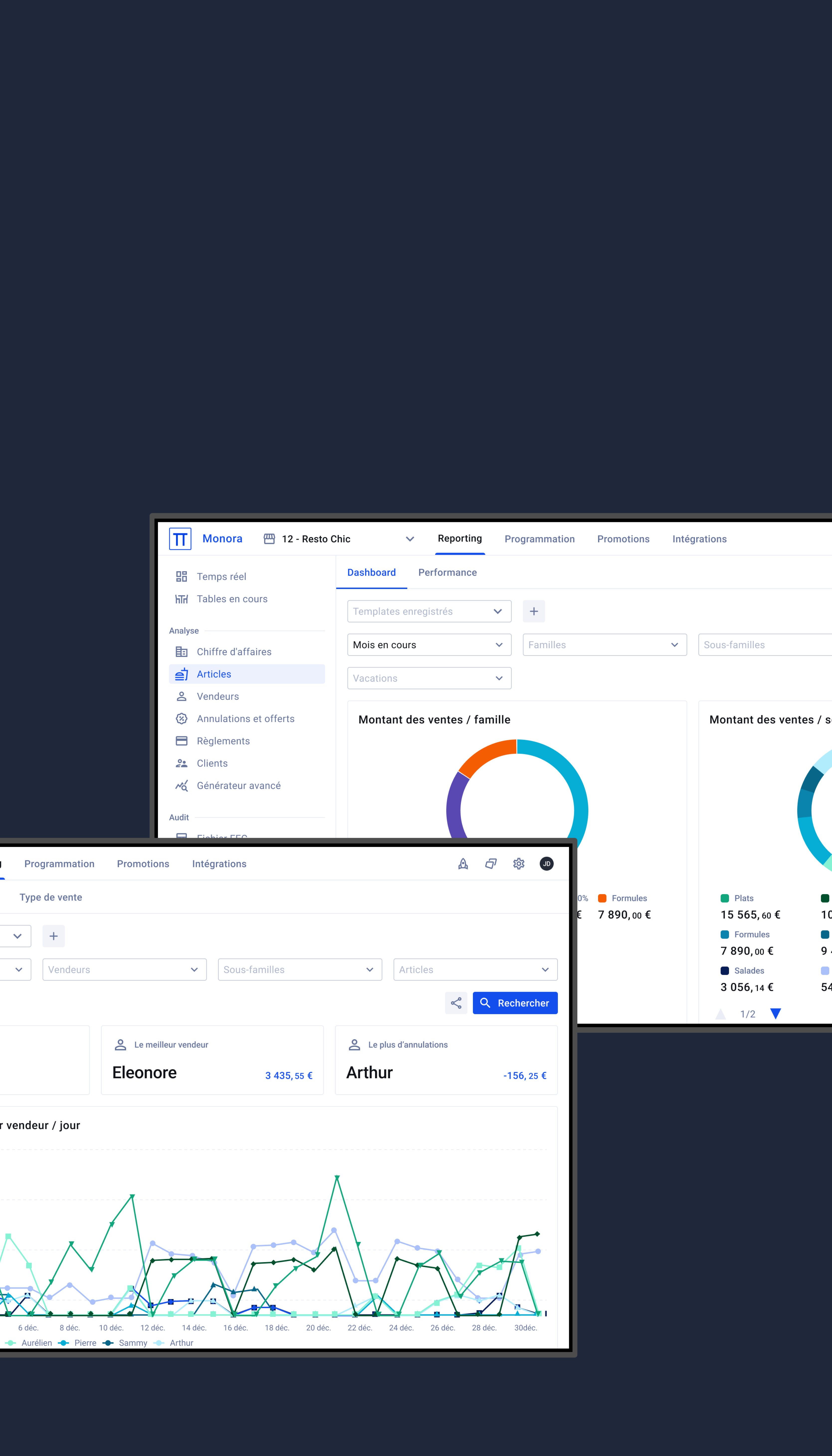Image resolution: width=832 pixels, height=1456 pixels.
Task: Open Tables en cours in the sidebar
Action: [x=247, y=599]
